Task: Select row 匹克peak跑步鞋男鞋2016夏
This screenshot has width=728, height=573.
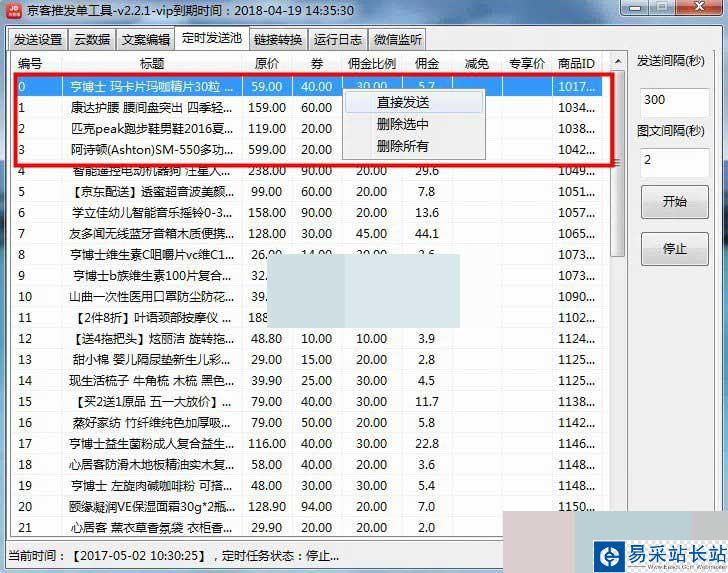Action: pyautogui.click(x=309, y=129)
